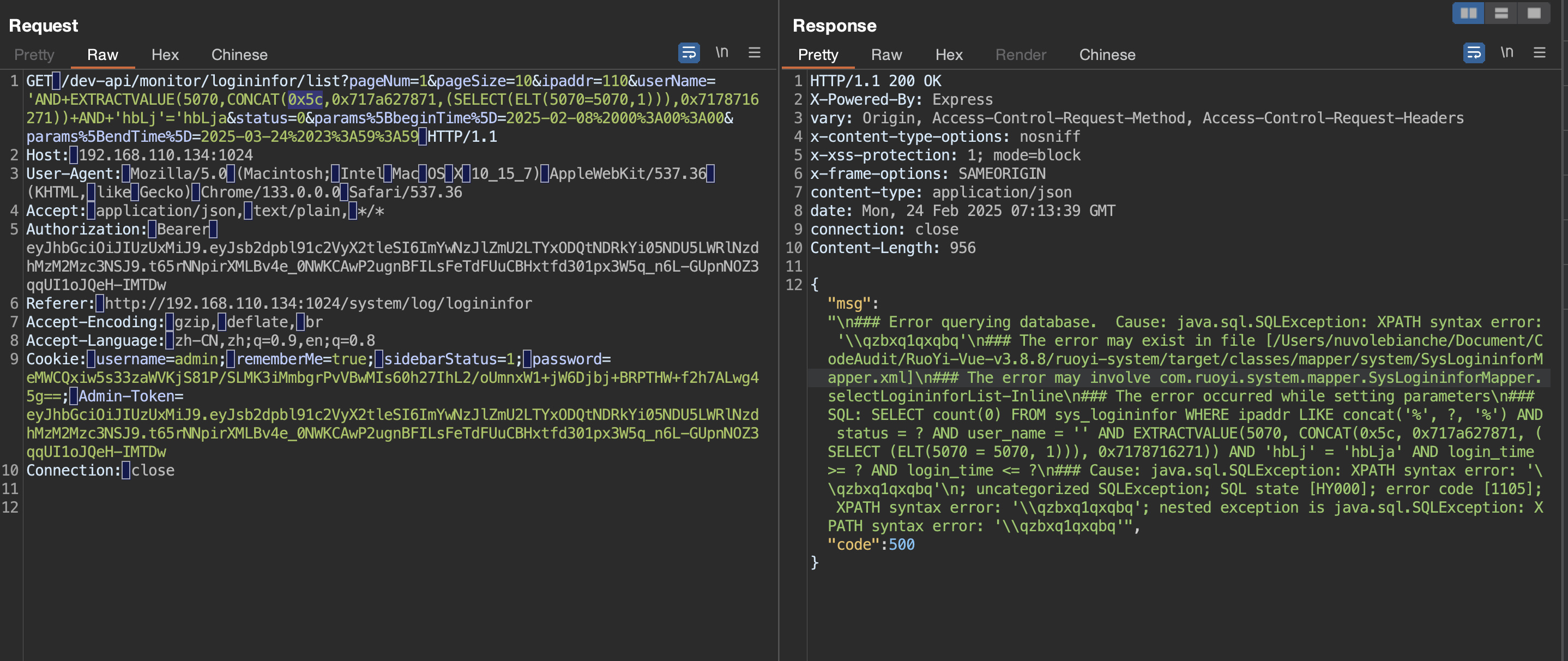Switch Request view to Pretty tab

[x=34, y=55]
